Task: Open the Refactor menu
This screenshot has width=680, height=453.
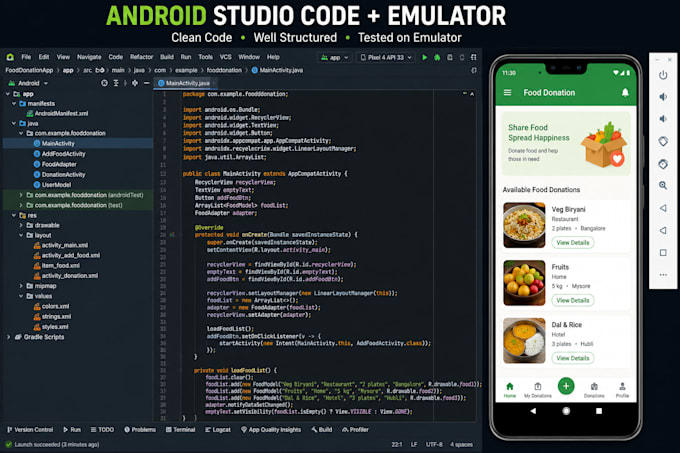Action: (x=141, y=57)
